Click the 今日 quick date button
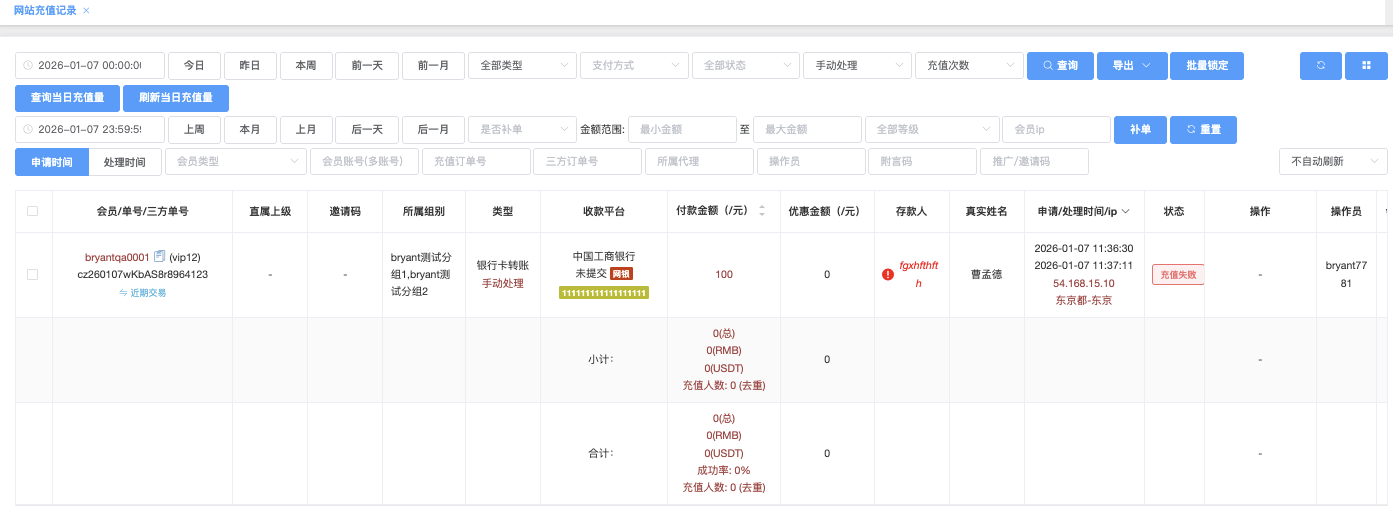 [x=194, y=66]
